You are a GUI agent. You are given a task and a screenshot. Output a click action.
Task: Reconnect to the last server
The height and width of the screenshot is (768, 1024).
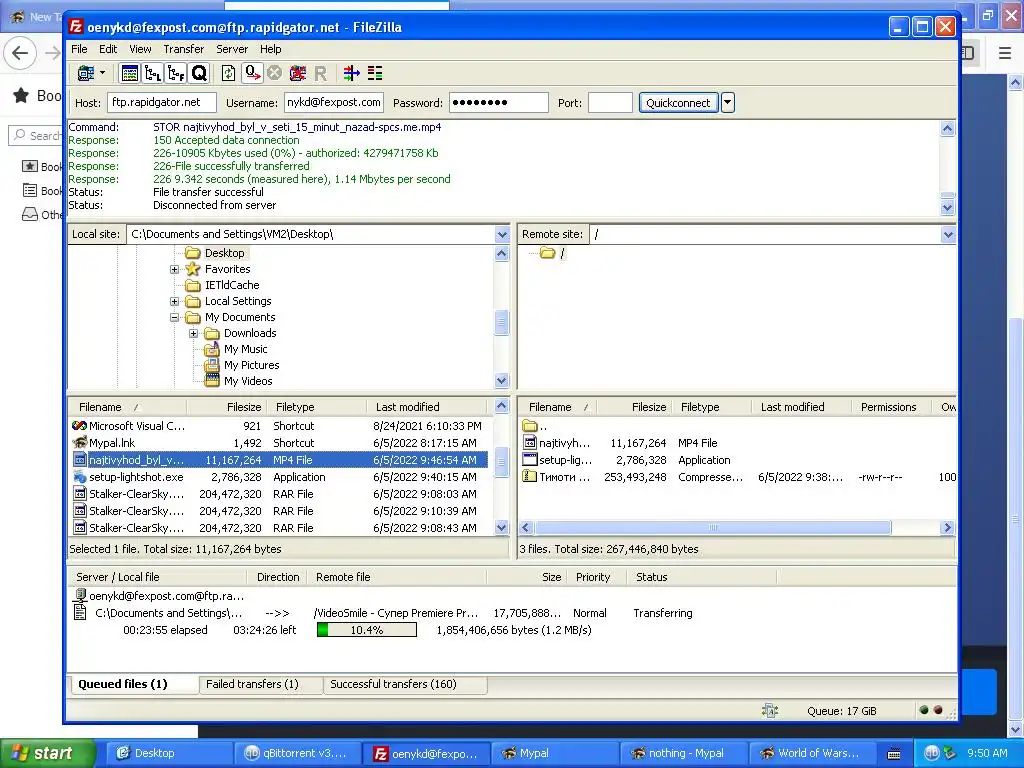pyautogui.click(x=320, y=73)
